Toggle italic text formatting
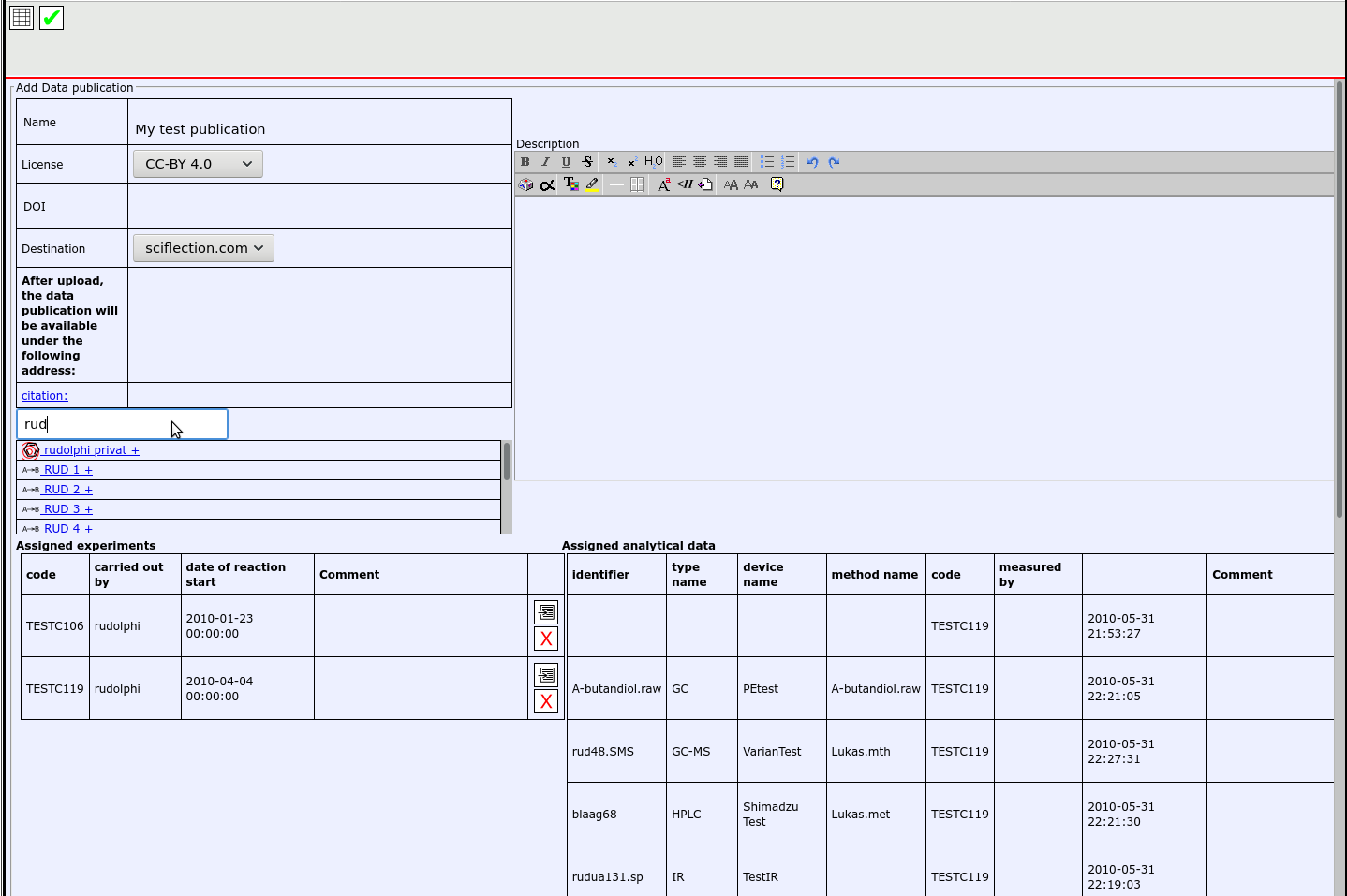 point(545,162)
